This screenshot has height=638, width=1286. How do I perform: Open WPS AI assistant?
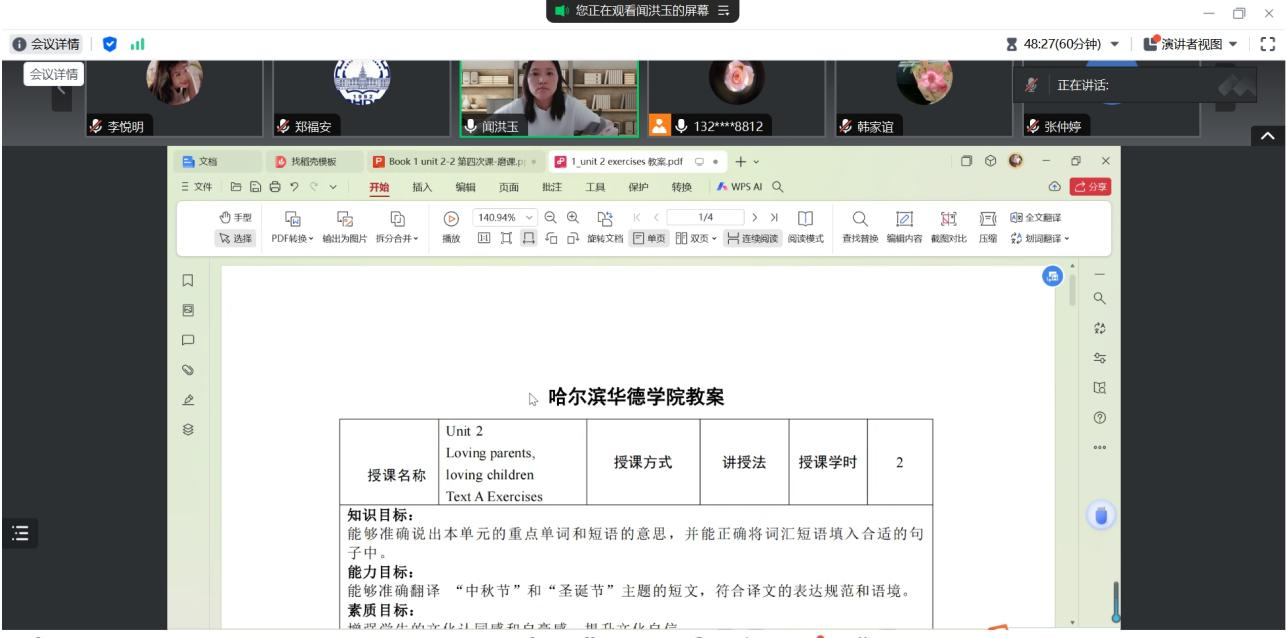[x=745, y=187]
